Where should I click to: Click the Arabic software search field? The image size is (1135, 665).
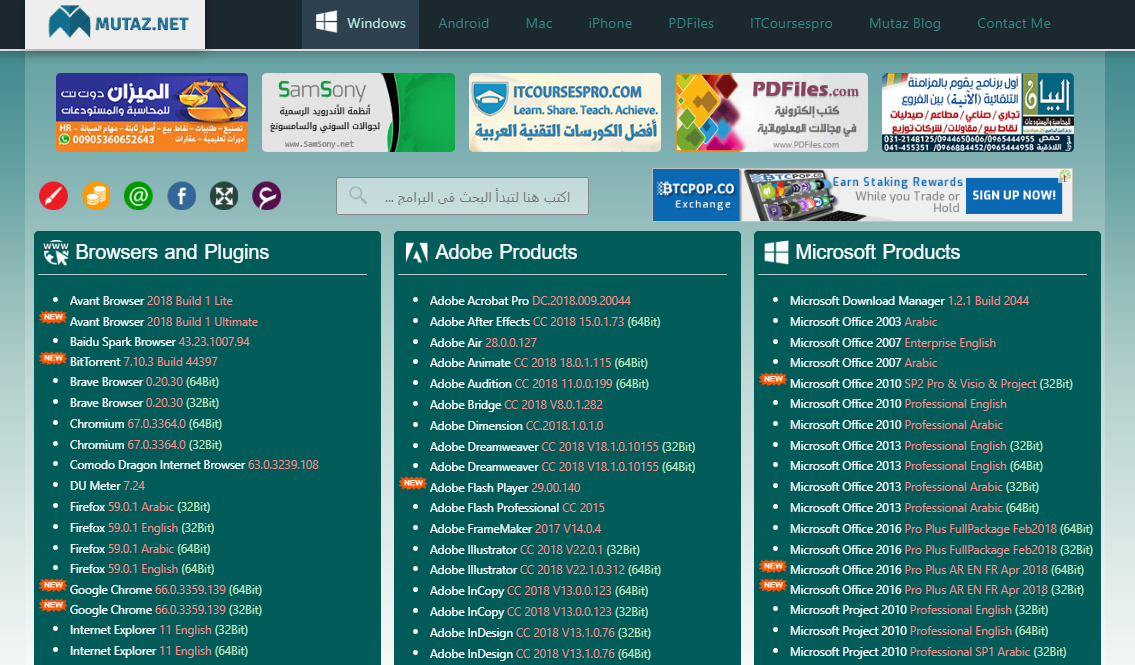point(463,196)
